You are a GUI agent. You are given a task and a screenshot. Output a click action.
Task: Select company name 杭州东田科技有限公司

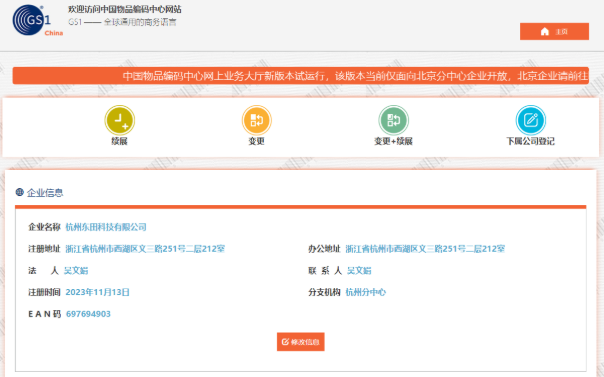[106, 227]
